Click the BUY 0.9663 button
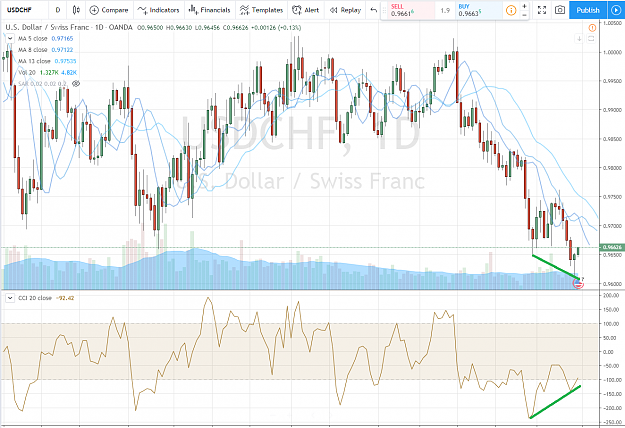This screenshot has height=428, width=625. pos(478,10)
